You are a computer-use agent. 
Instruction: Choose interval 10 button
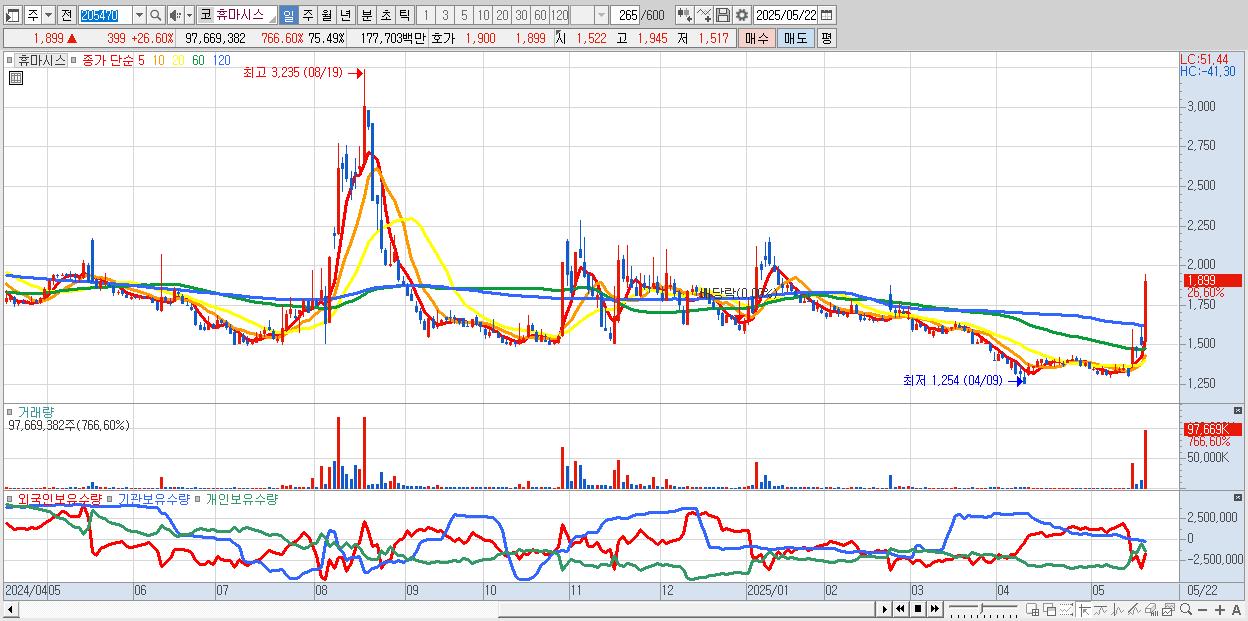483,15
